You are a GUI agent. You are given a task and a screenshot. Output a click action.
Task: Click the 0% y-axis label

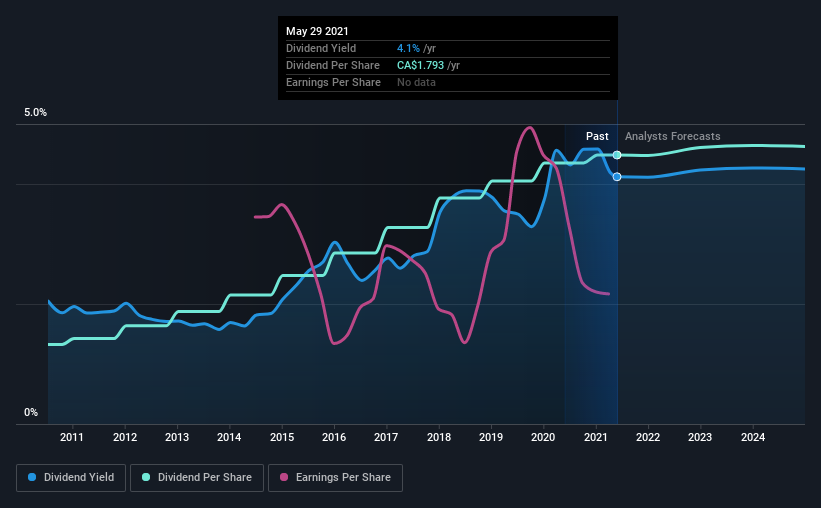(x=31, y=413)
